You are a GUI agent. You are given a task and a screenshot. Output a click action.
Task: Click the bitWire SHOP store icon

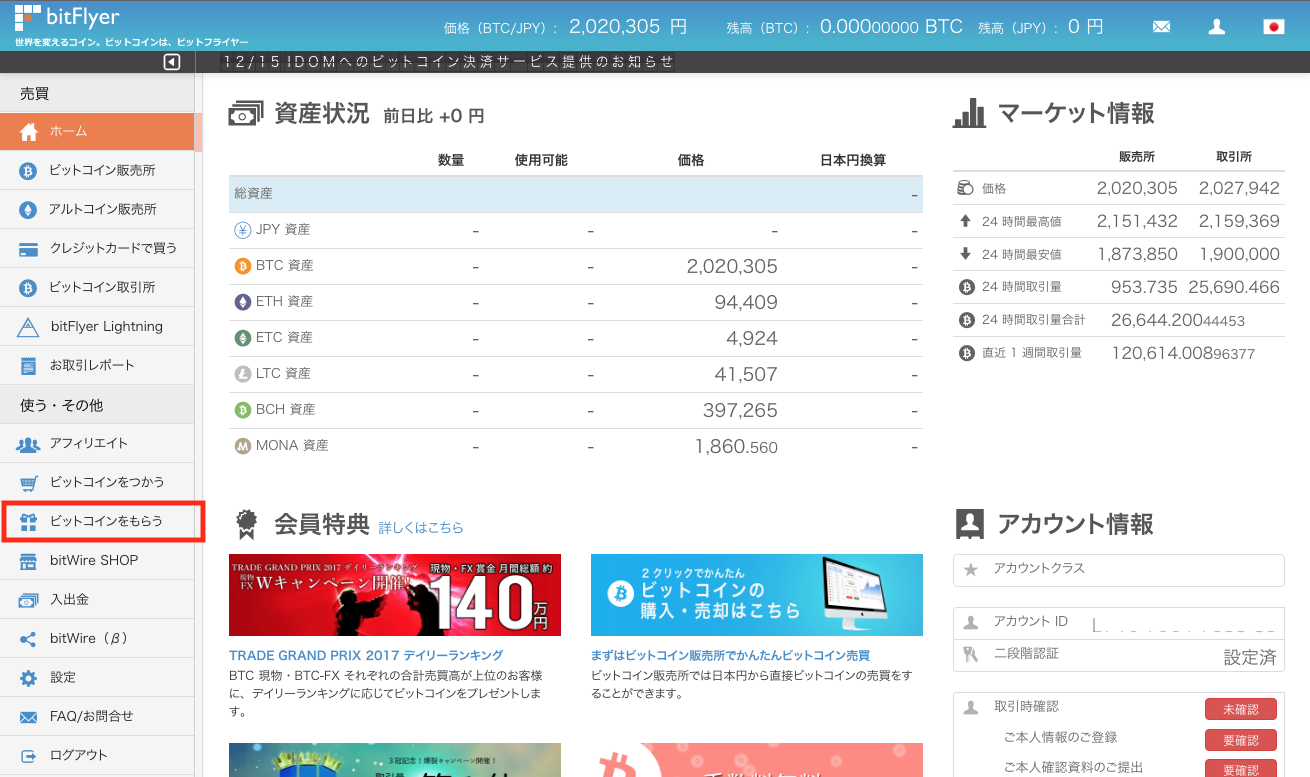[x=29, y=561]
